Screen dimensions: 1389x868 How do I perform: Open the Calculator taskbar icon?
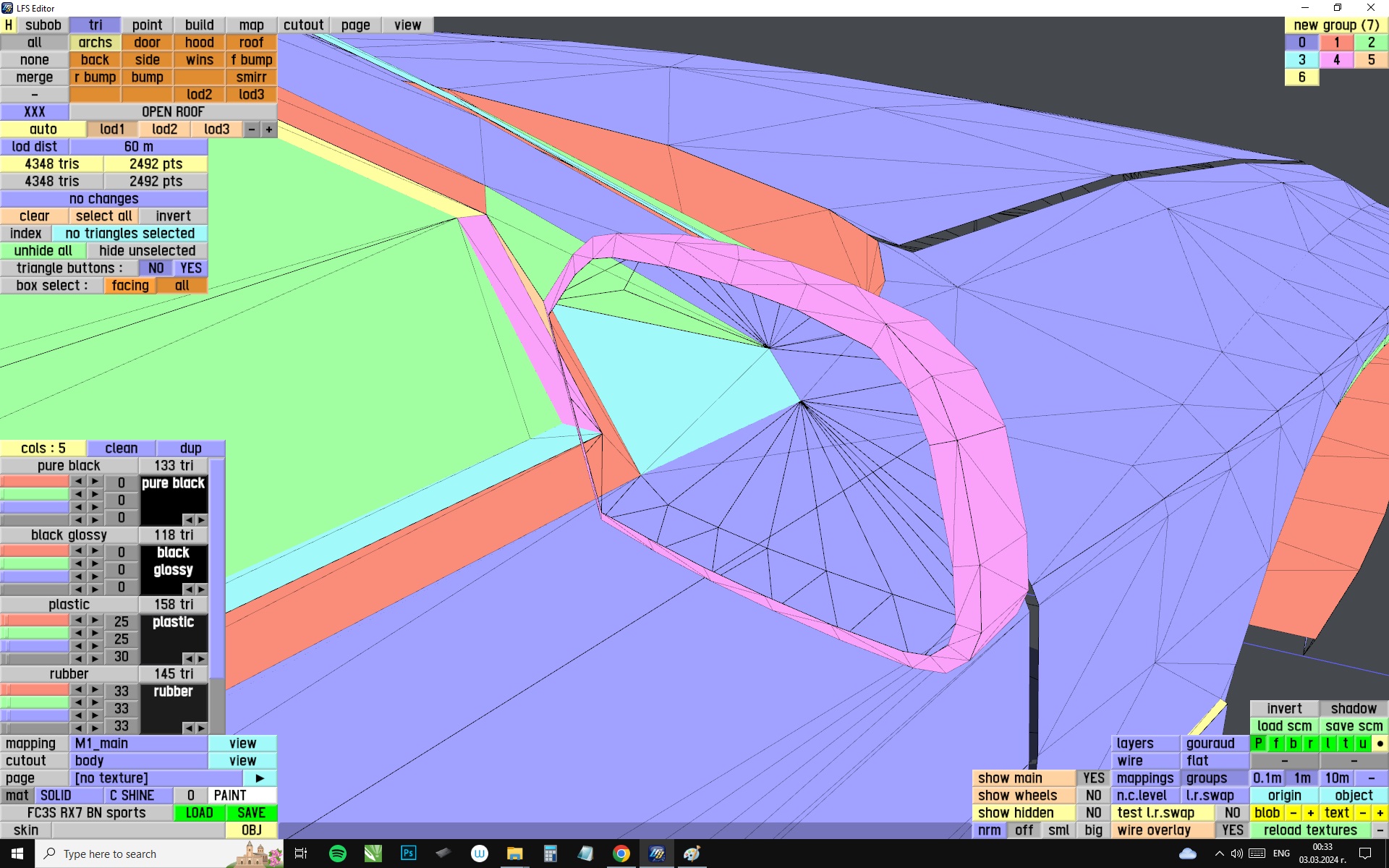coord(550,854)
